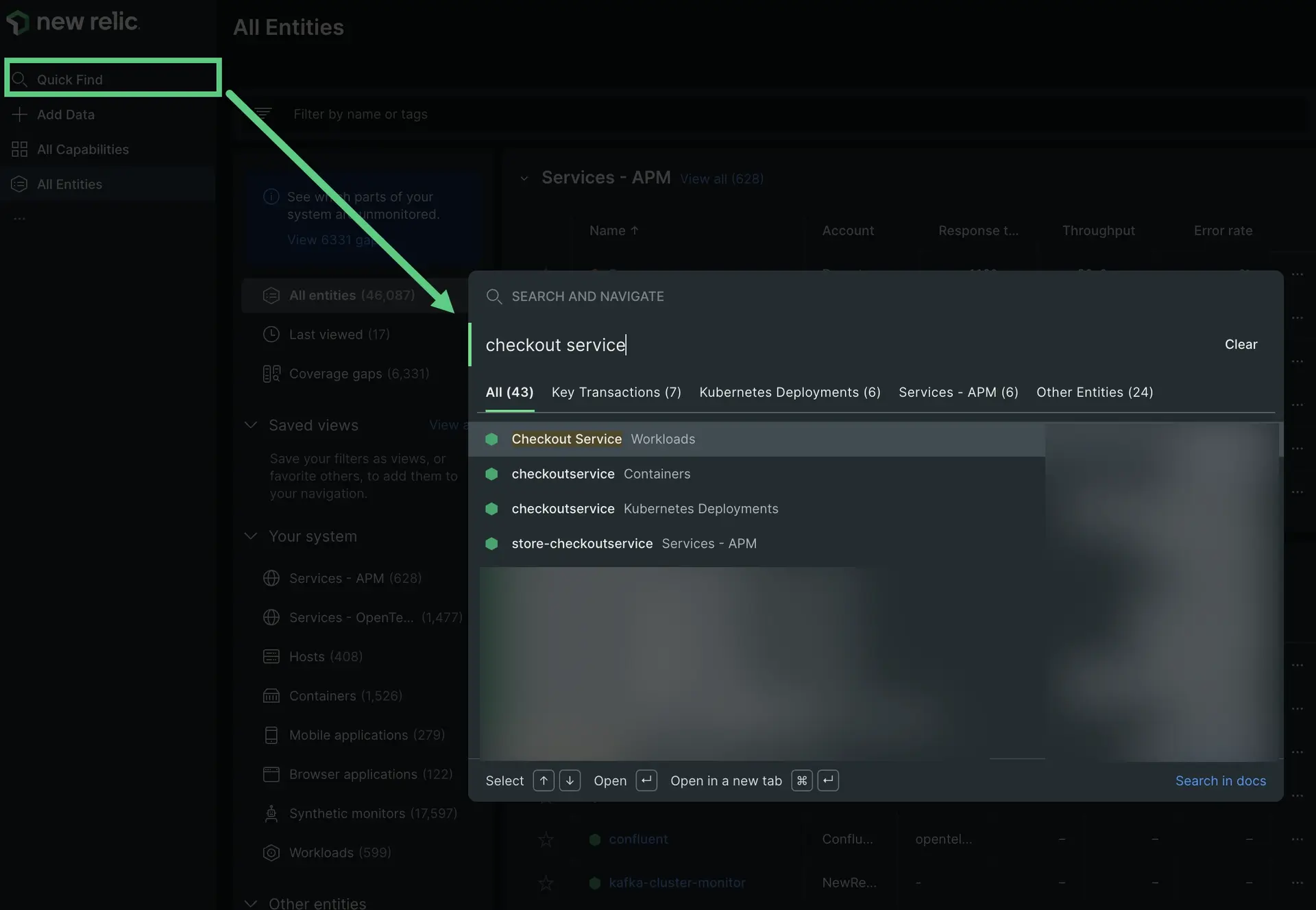Sort by Response time column header

(x=978, y=231)
